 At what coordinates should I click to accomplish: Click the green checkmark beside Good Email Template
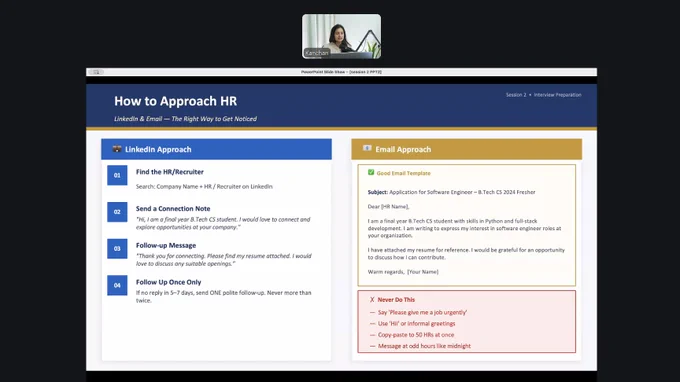coord(371,173)
